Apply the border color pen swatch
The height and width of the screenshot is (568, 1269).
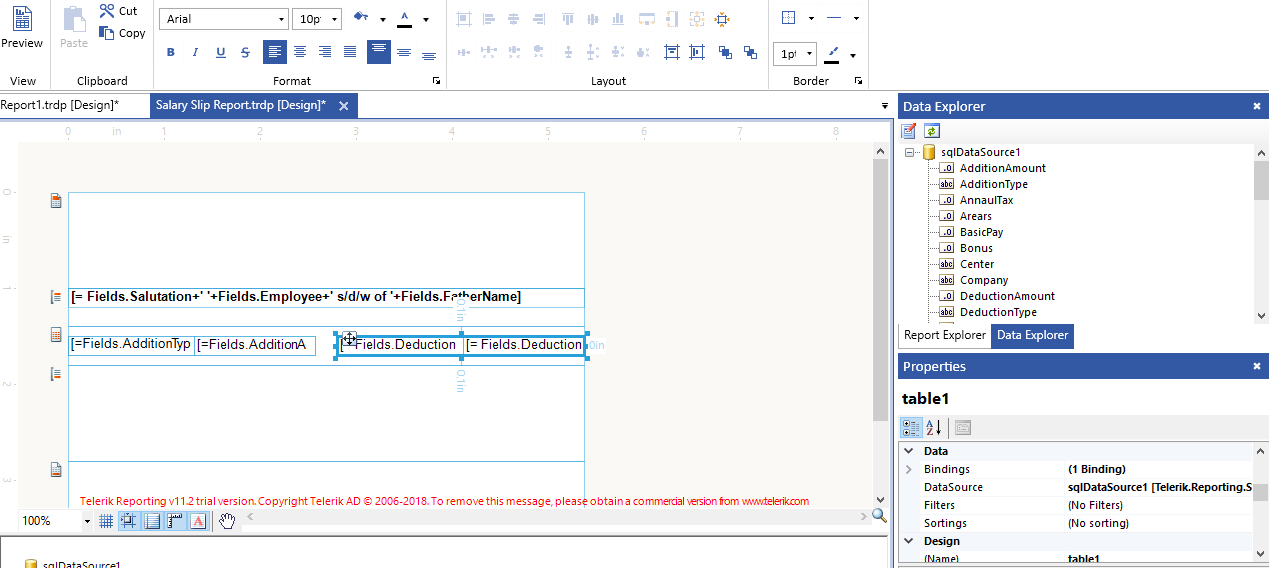[x=832, y=54]
